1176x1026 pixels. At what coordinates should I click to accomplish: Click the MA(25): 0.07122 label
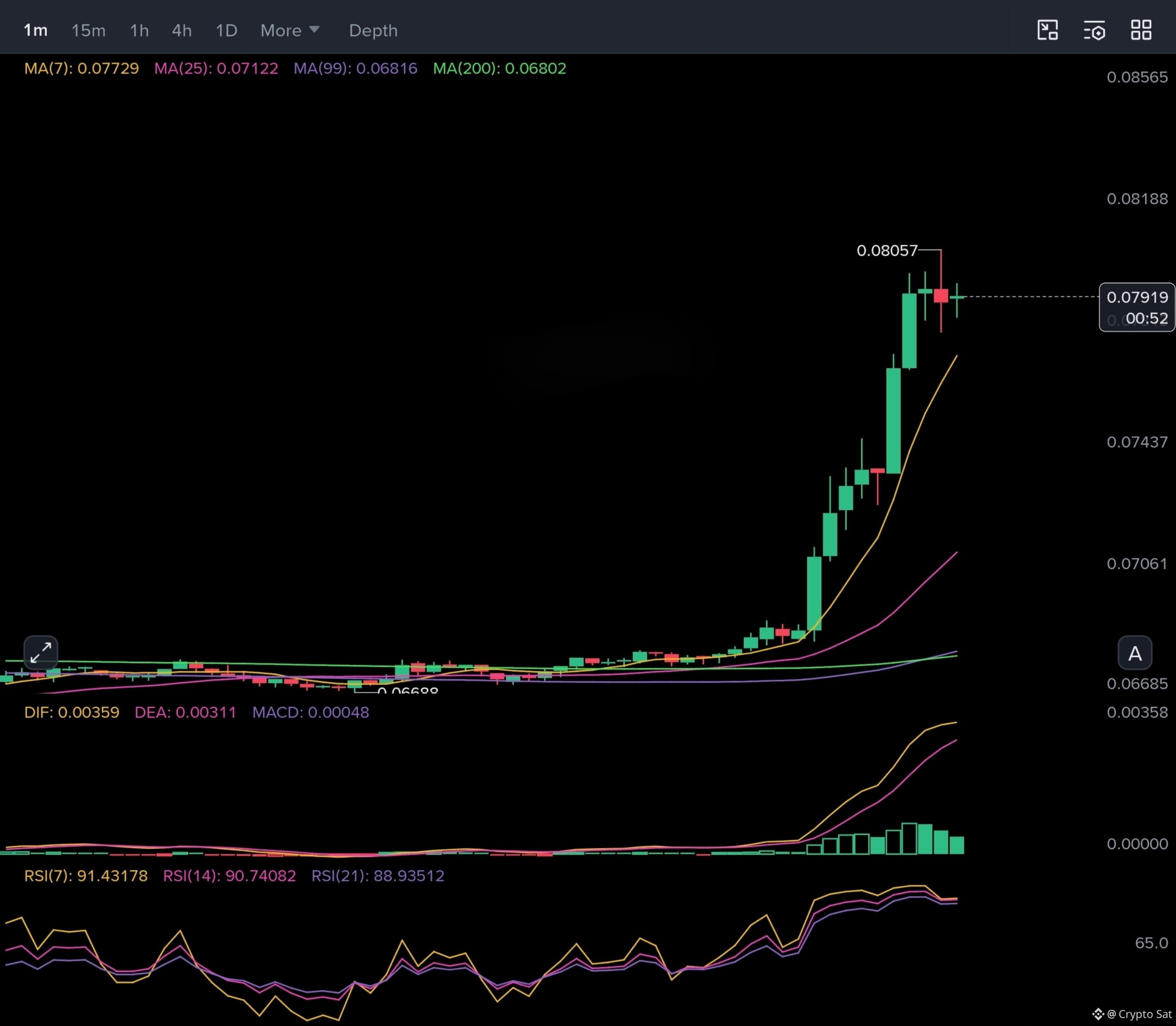coord(216,68)
